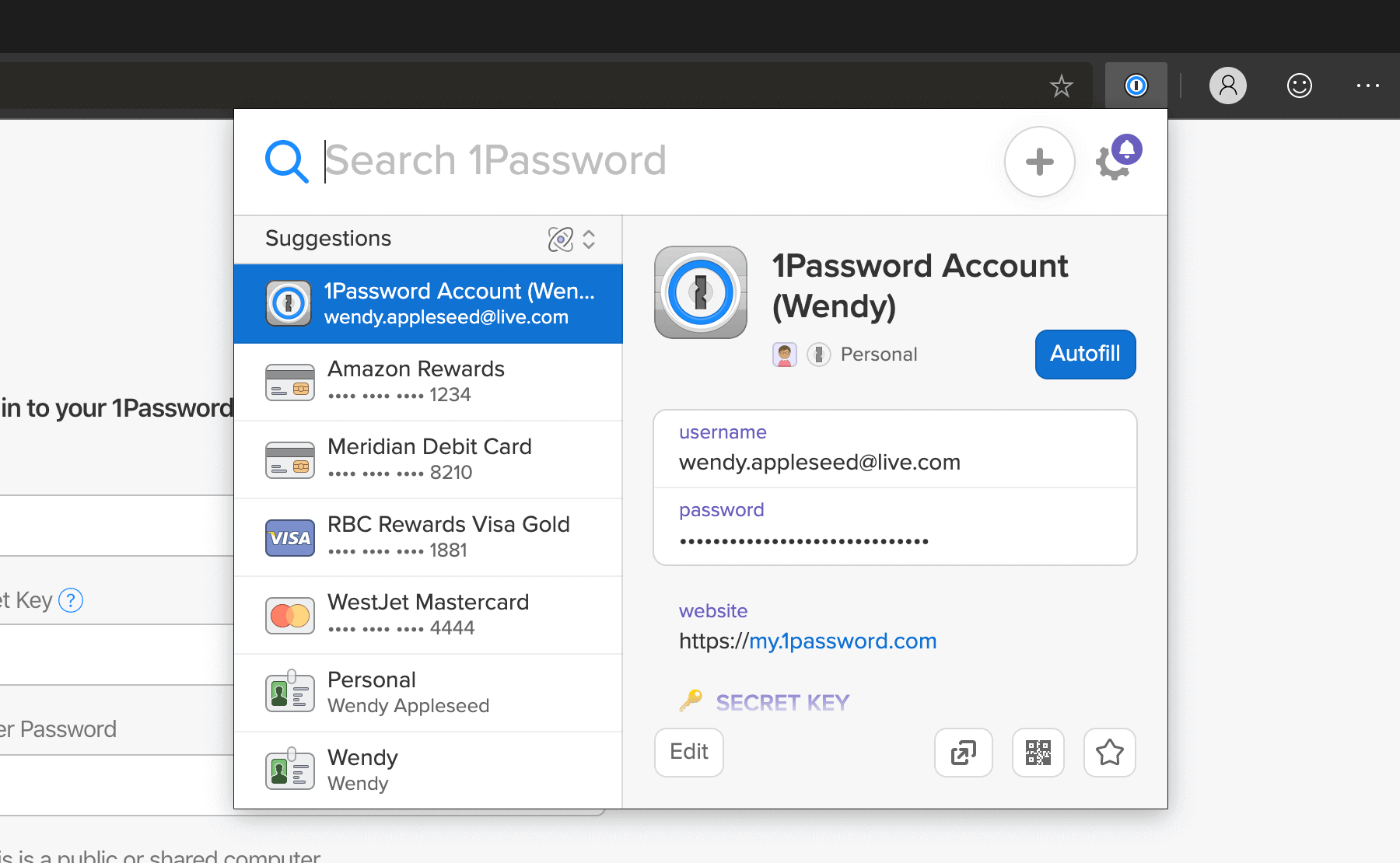The height and width of the screenshot is (863, 1400).
Task: Click the 1Password extension icon in toolbar
Action: coord(1135,86)
